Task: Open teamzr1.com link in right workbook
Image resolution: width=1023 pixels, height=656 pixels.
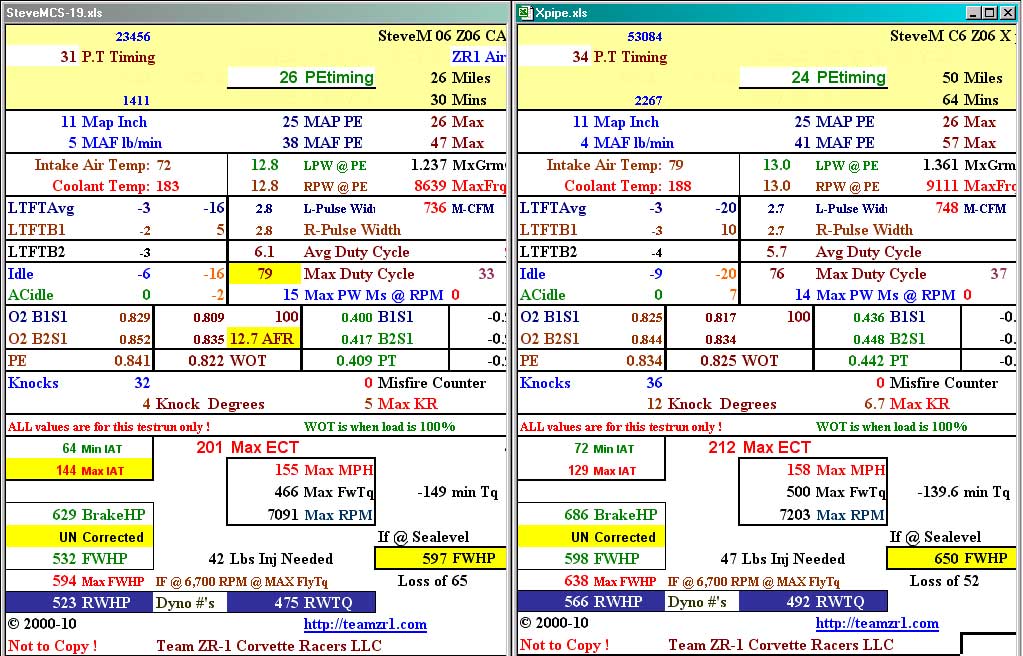Action: (877, 624)
